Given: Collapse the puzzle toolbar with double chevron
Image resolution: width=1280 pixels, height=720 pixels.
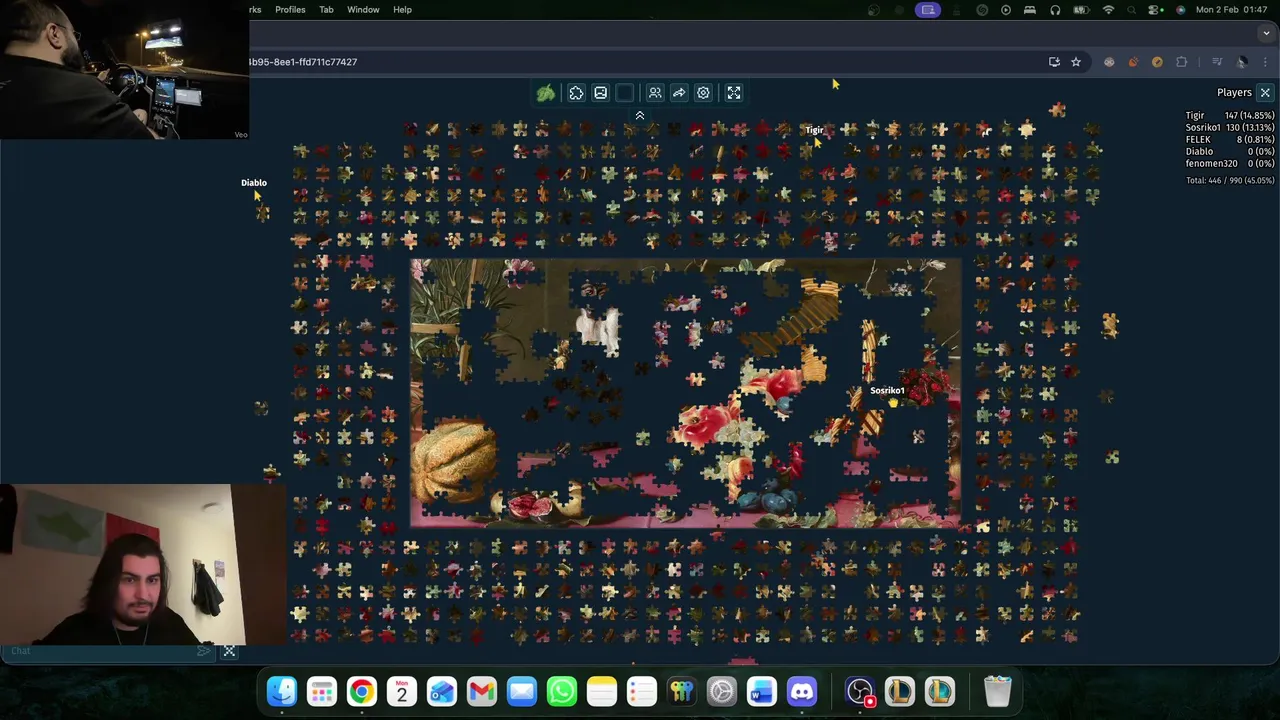Looking at the screenshot, I should [640, 116].
